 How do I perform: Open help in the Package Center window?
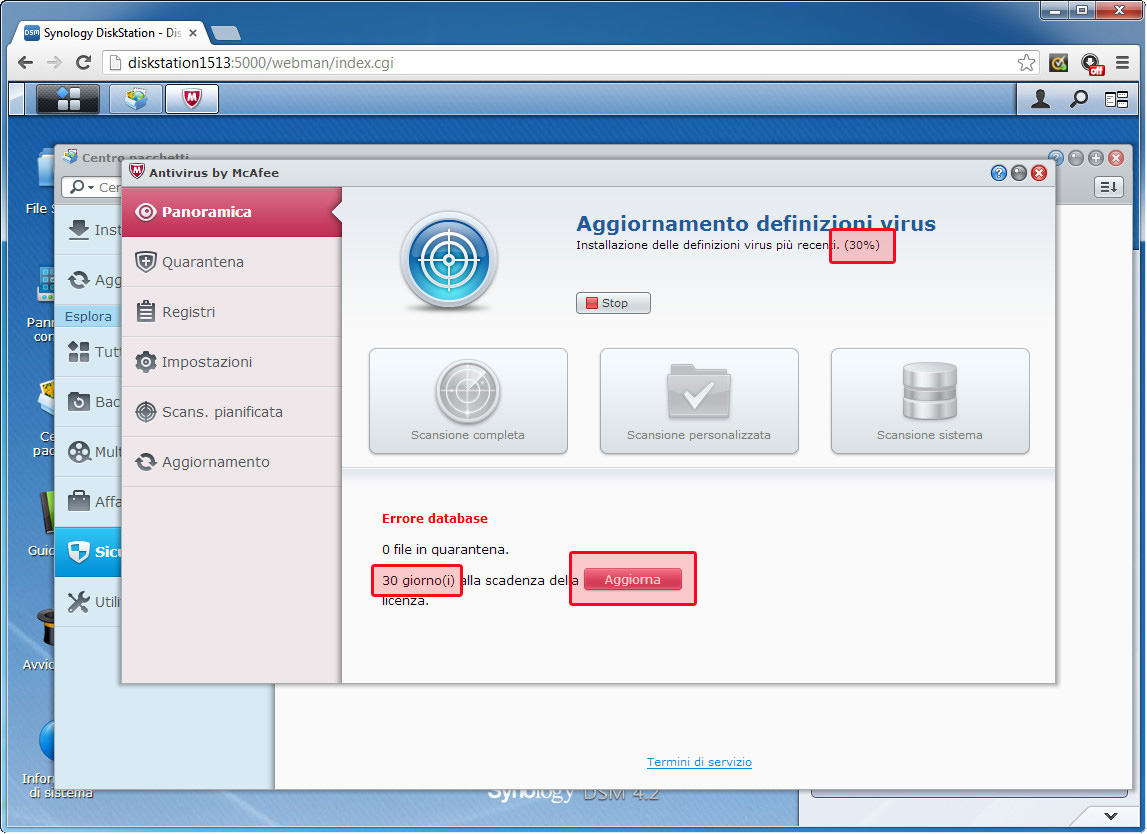1056,158
